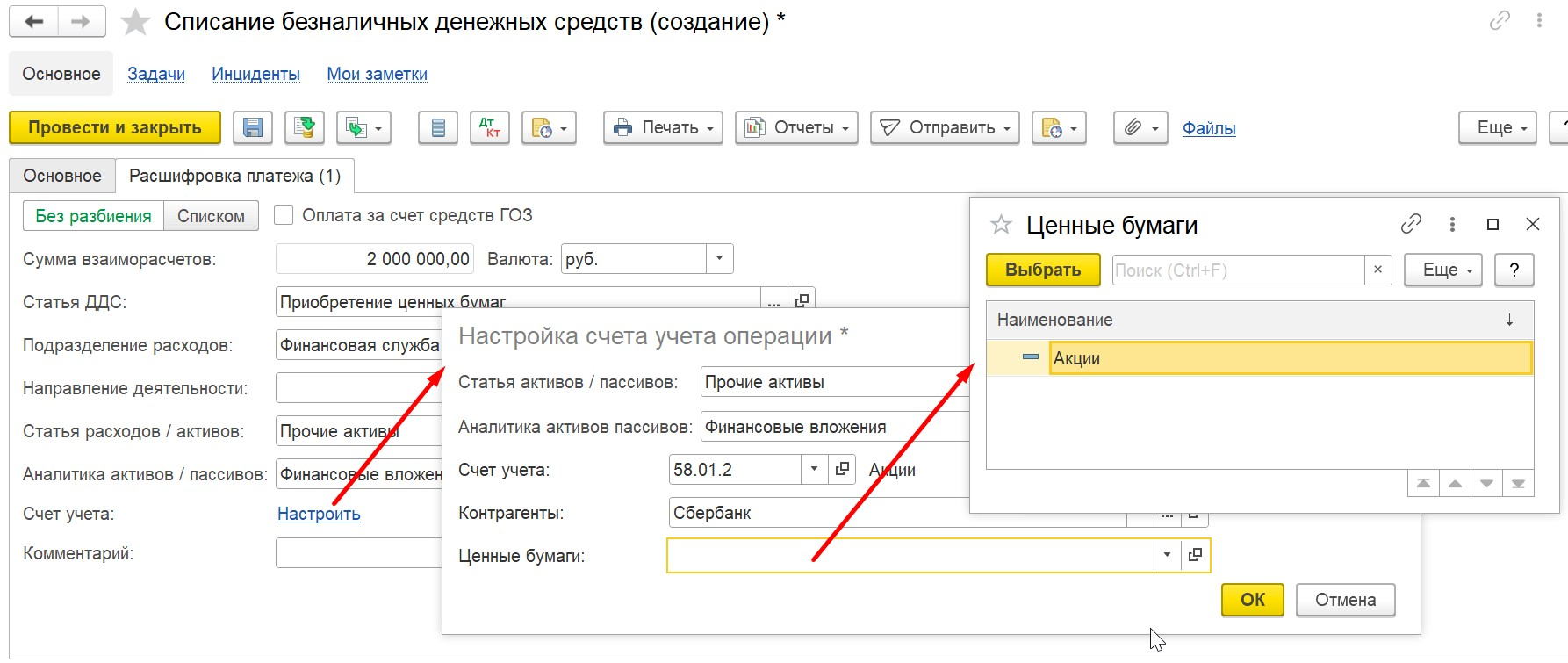Open create-based-on dropdown icon
The image size is (1568, 663).
point(363,128)
